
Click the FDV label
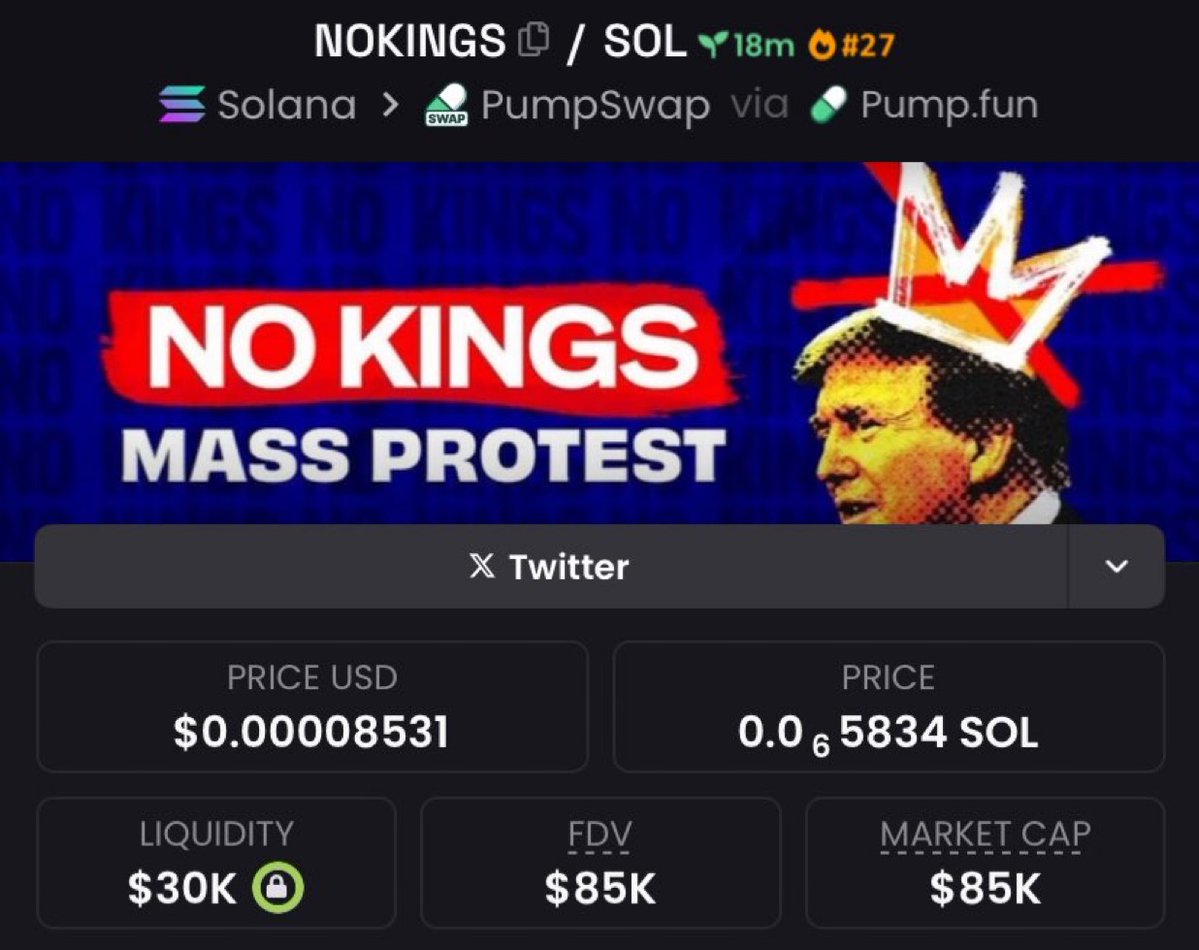point(602,834)
